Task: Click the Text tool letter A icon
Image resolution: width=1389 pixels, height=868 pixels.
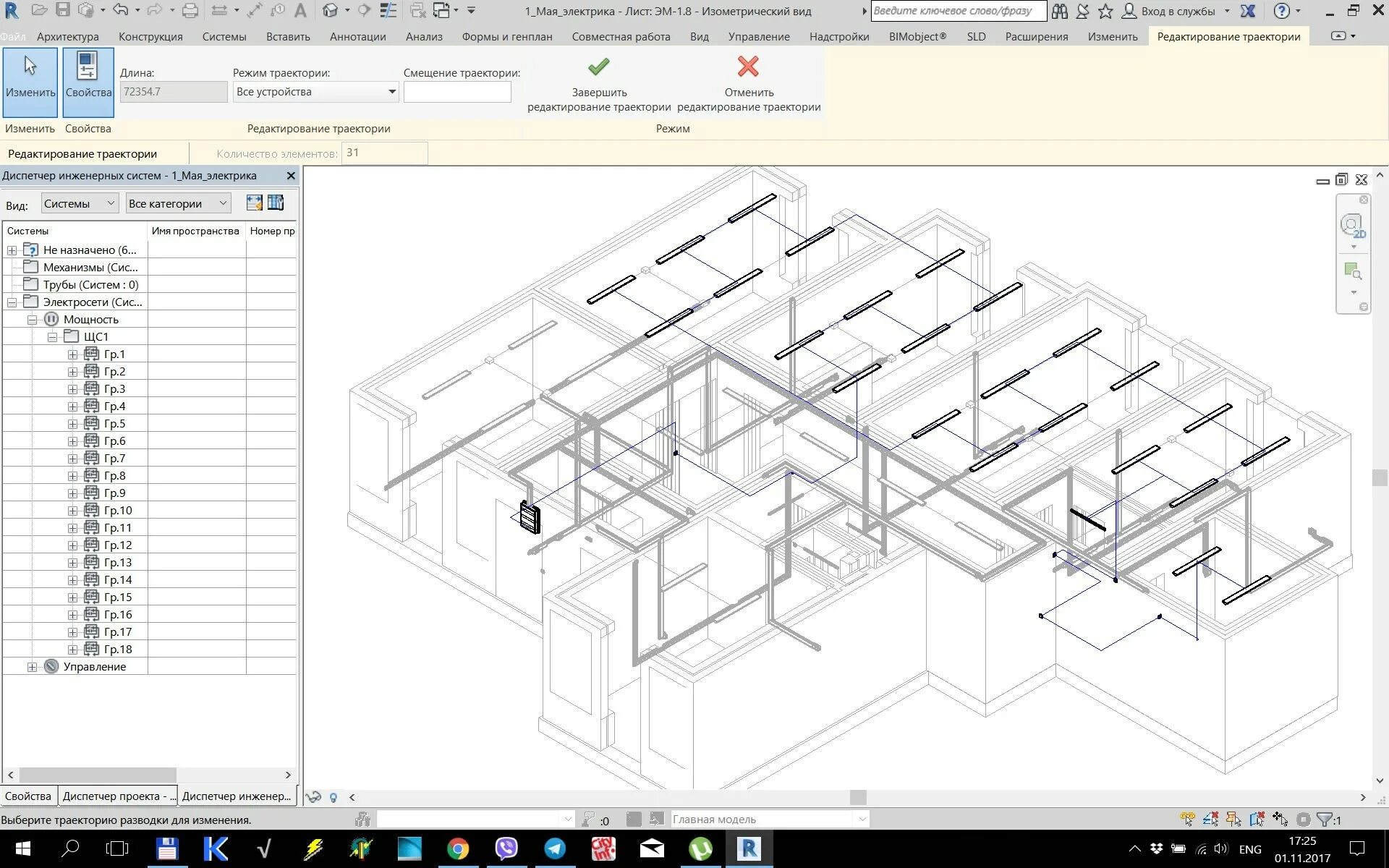Action: (x=301, y=11)
